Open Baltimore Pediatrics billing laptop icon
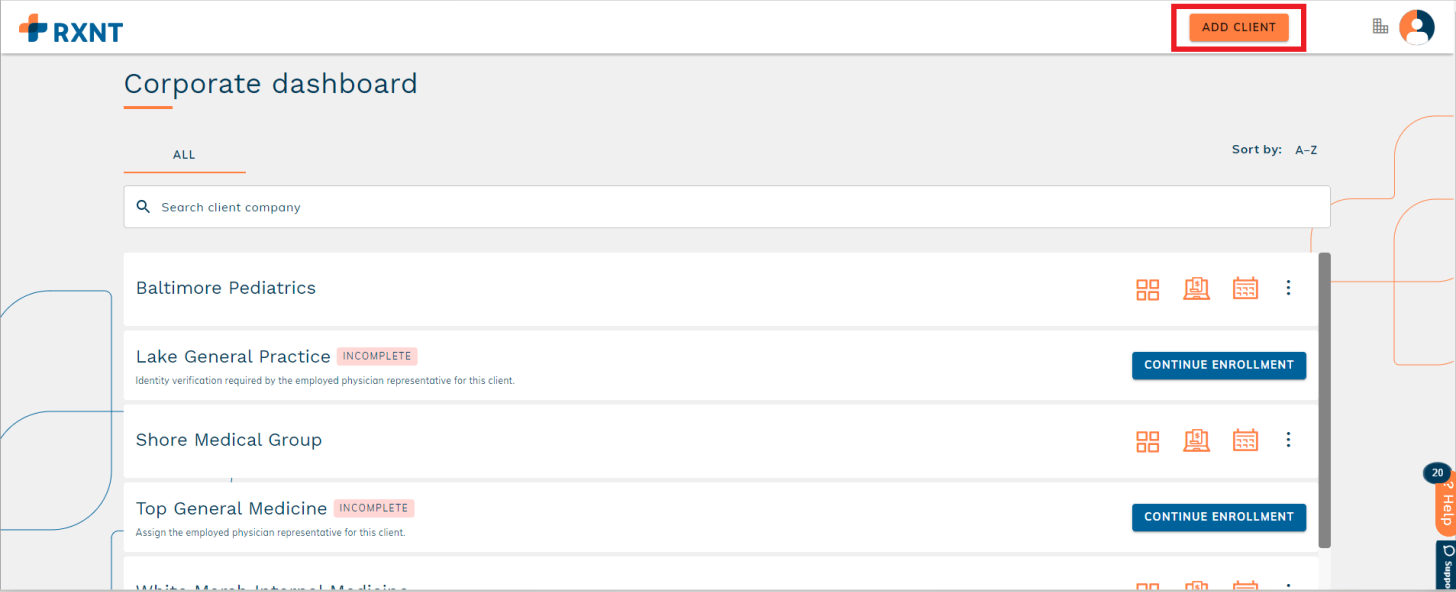The image size is (1456, 592). coord(1196,289)
